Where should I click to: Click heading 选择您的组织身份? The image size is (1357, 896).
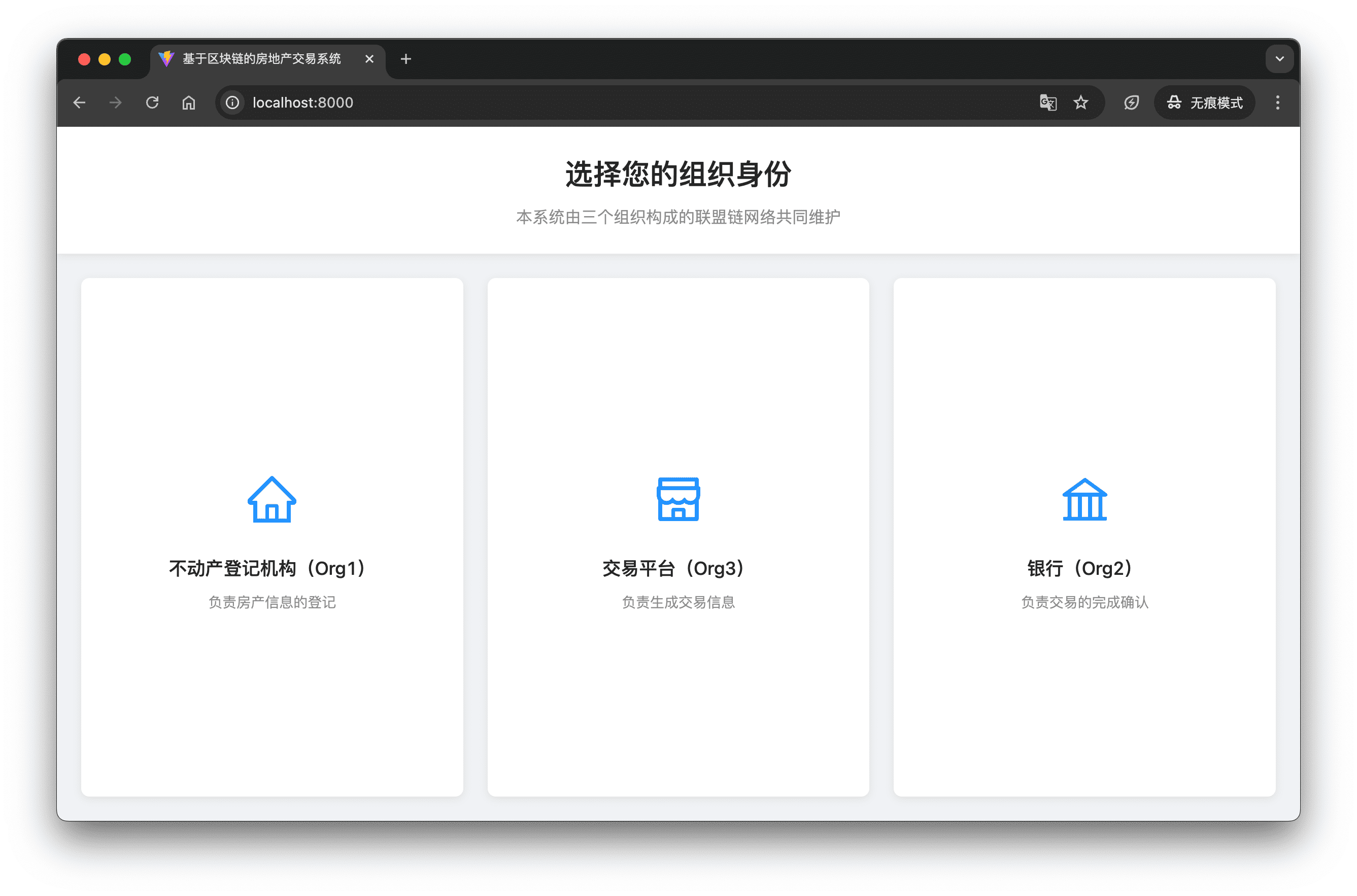point(678,175)
